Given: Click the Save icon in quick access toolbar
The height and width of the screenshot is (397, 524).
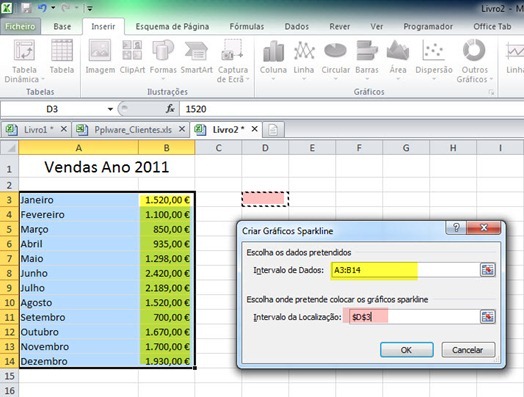Looking at the screenshot, I should pos(26,8).
